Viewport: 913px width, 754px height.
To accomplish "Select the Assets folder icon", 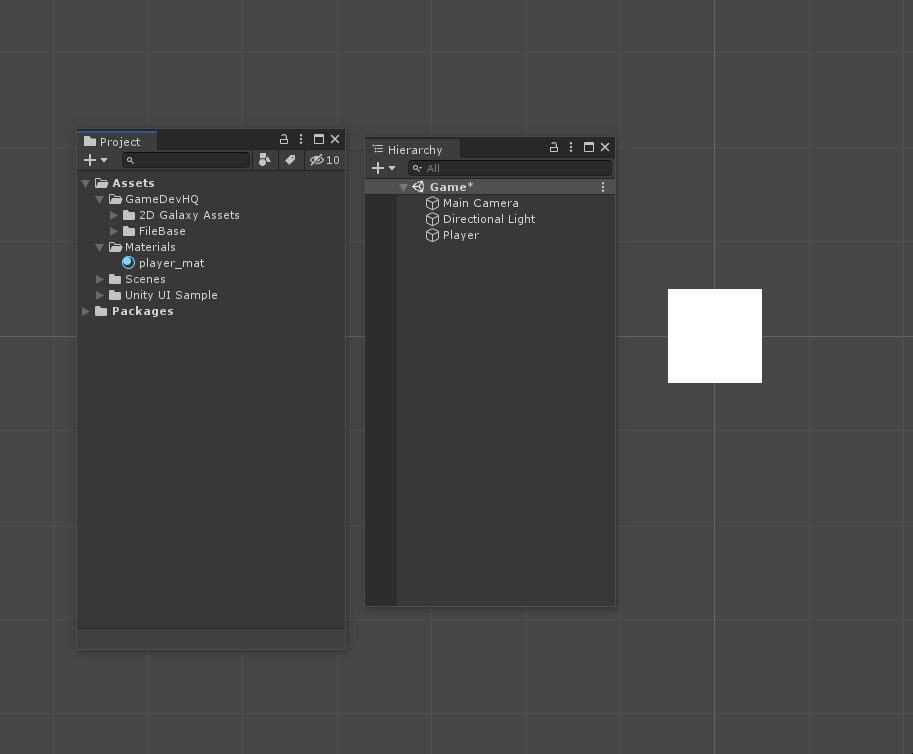I will tap(101, 183).
